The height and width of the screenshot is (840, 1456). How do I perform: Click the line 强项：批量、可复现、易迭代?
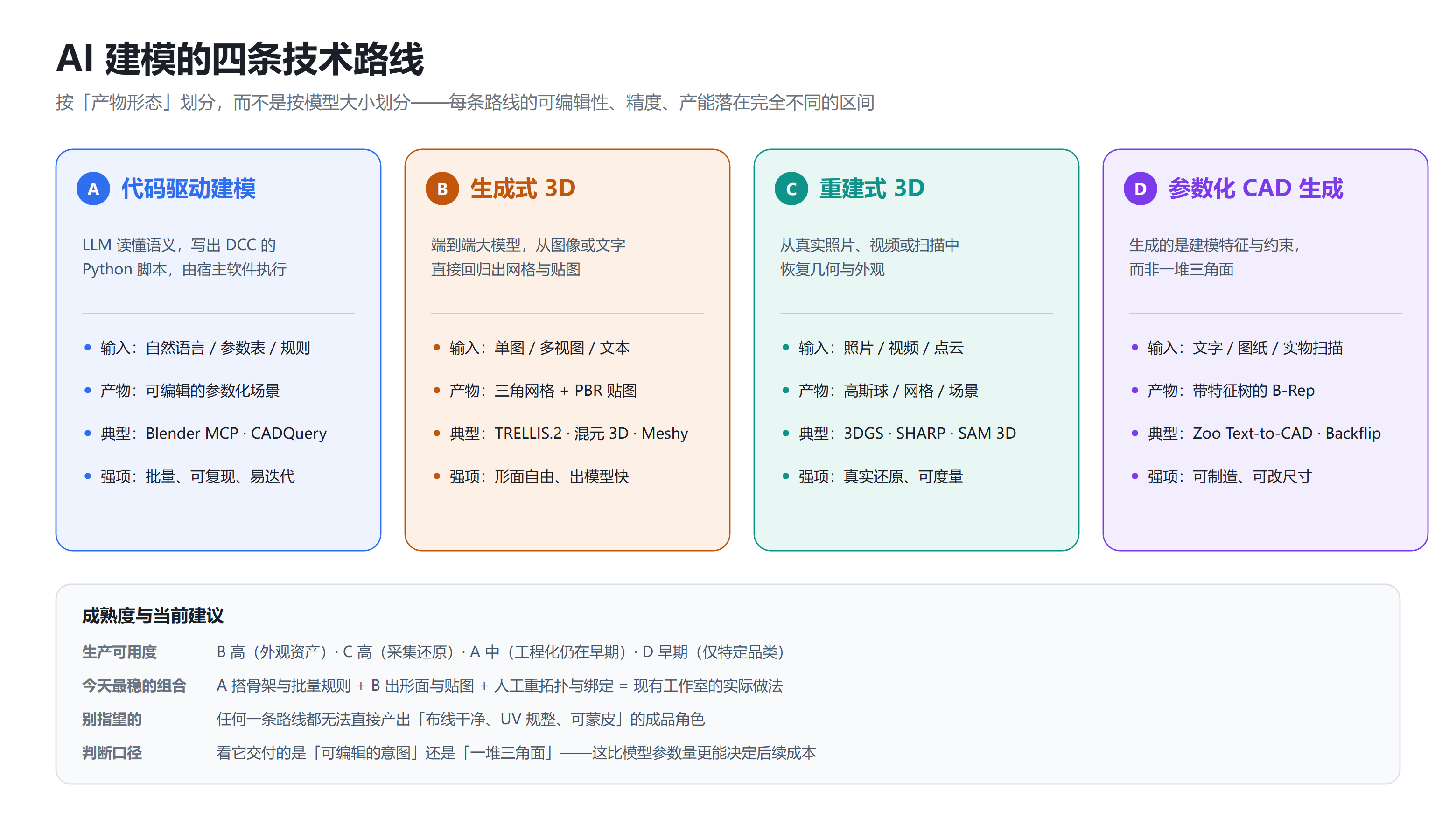[x=197, y=476]
